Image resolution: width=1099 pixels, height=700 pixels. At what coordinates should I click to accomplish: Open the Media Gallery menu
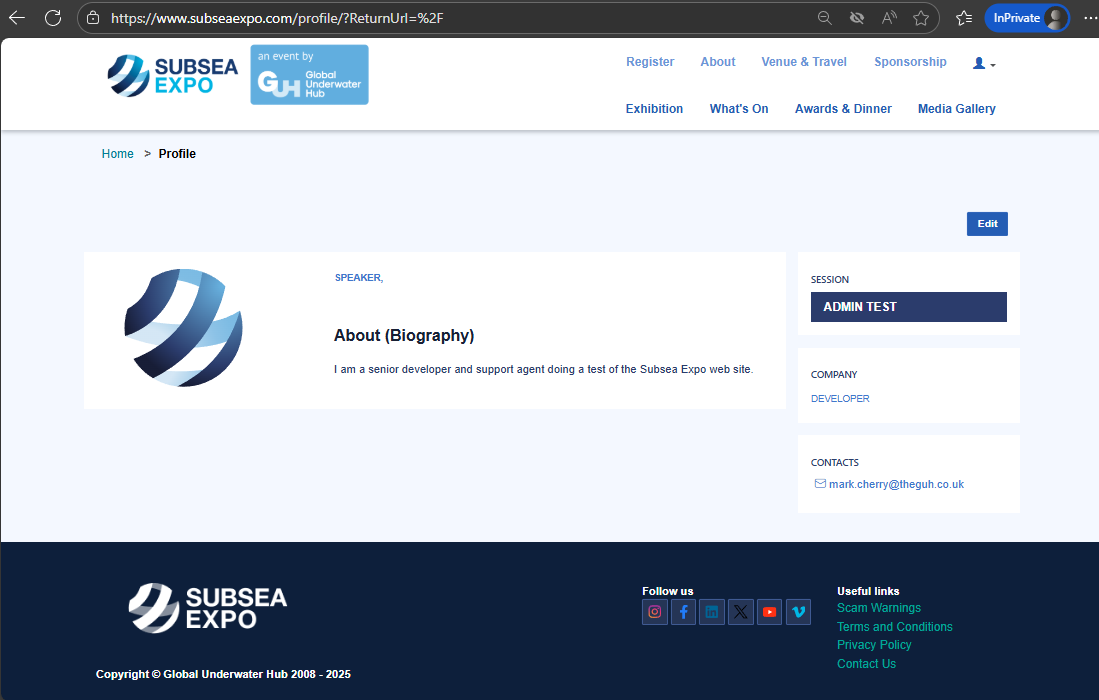[957, 109]
